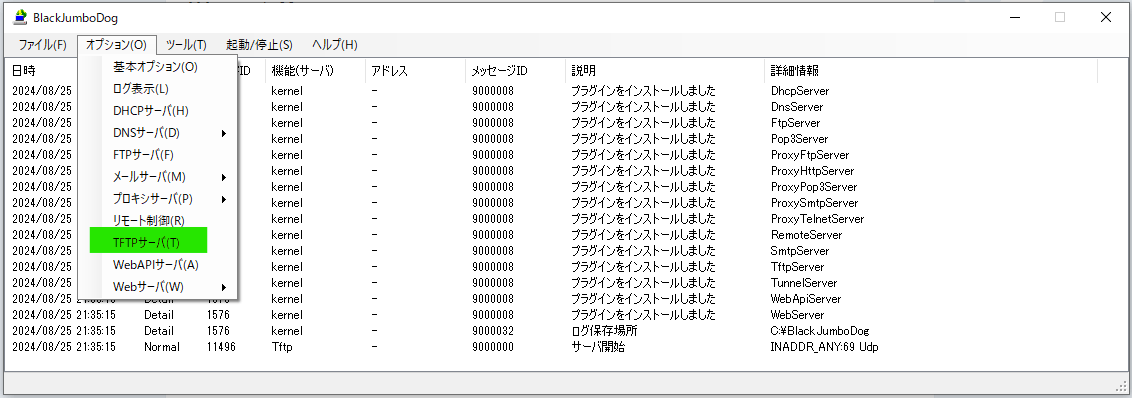Expand DNSサーバ(D) submenu

[158, 133]
